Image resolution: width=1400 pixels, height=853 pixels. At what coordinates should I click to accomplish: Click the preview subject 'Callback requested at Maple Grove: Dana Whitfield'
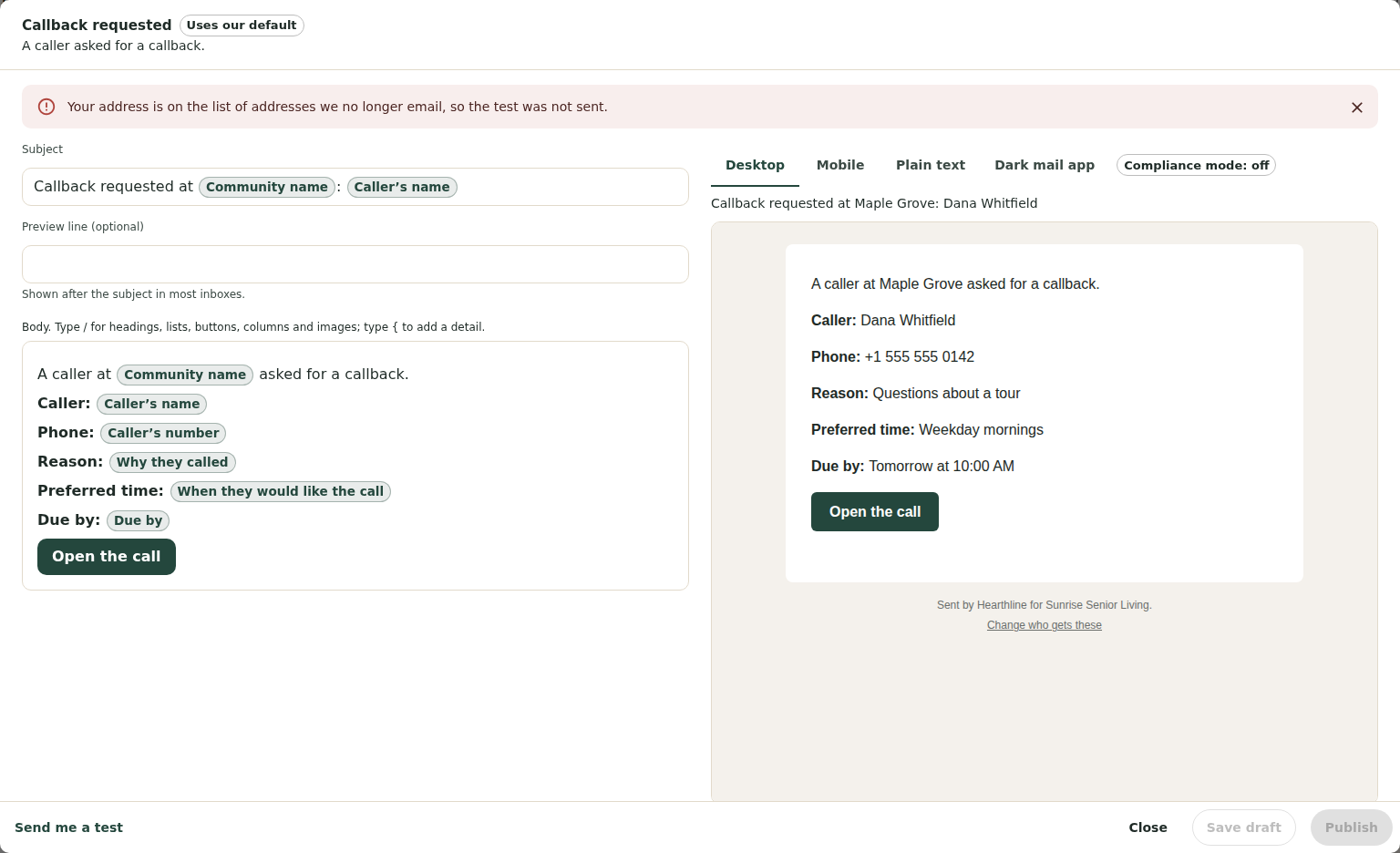click(874, 203)
